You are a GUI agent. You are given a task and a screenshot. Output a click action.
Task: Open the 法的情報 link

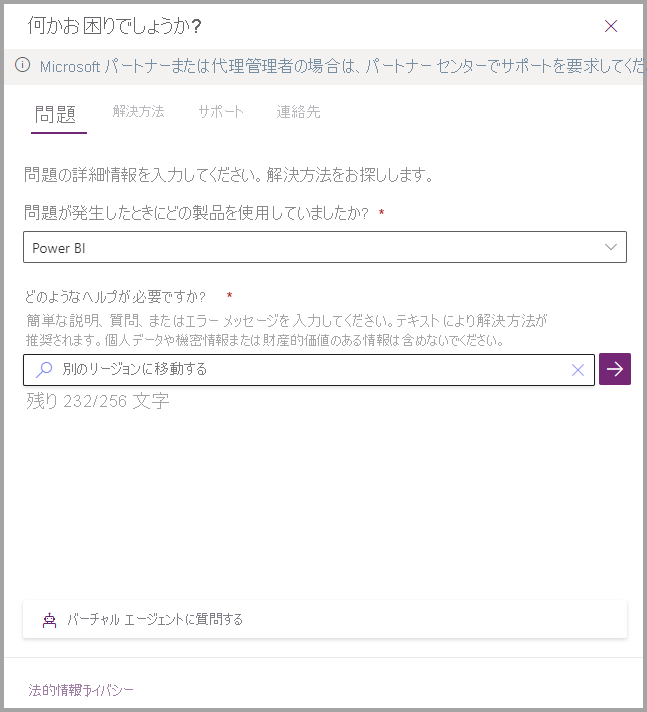tap(53, 690)
